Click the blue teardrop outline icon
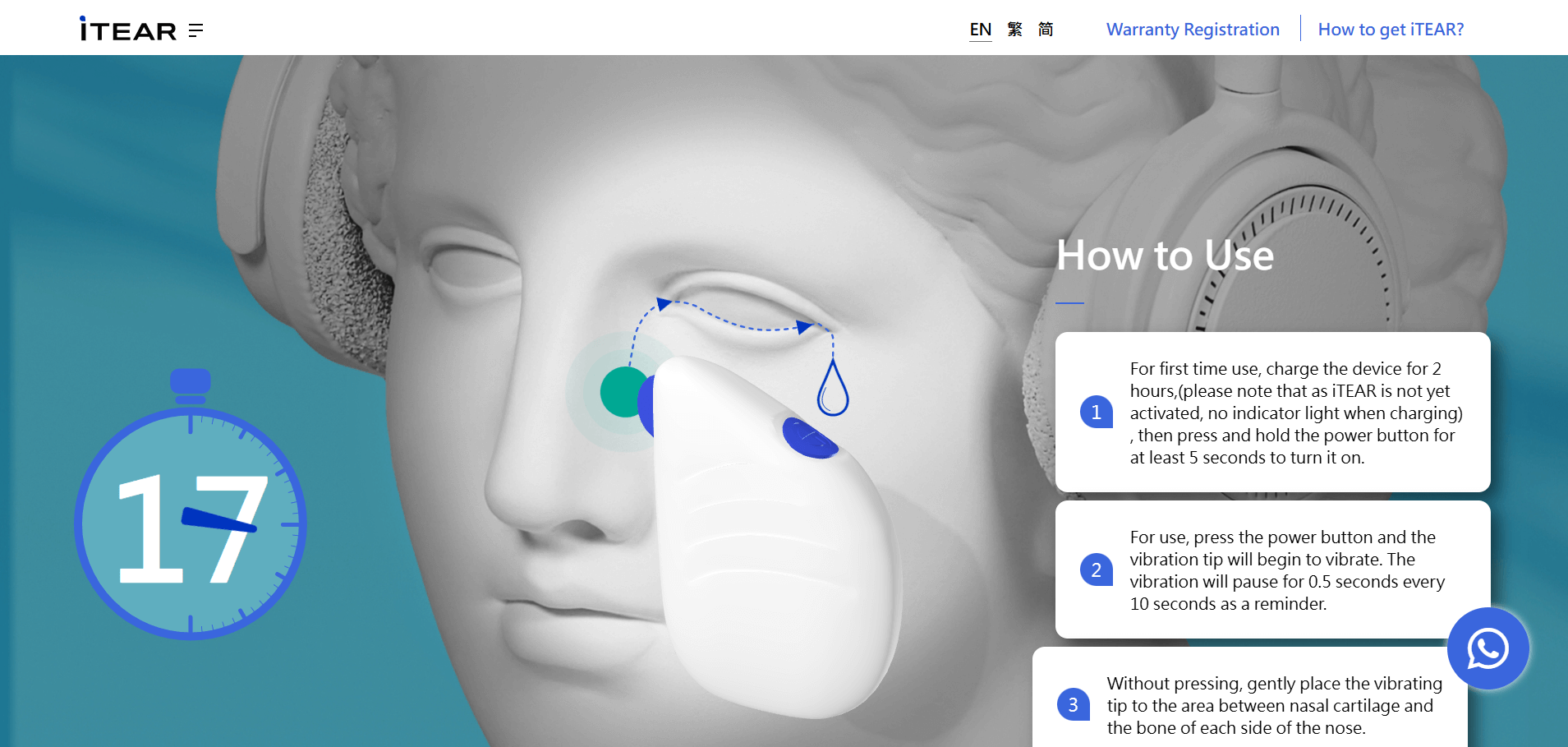1568x747 pixels. coord(832,390)
